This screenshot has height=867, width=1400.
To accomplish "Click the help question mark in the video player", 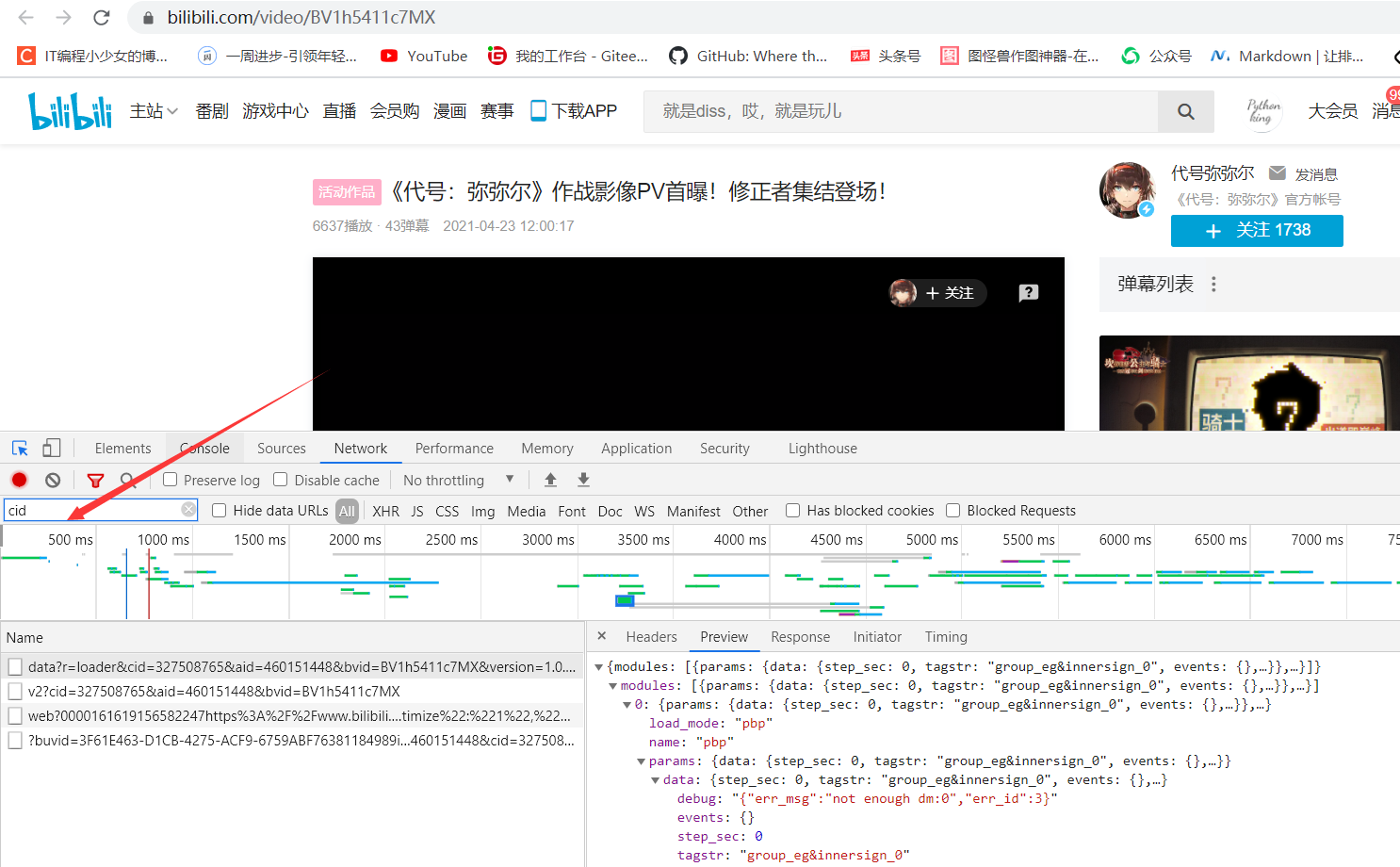I will pyautogui.click(x=1029, y=292).
